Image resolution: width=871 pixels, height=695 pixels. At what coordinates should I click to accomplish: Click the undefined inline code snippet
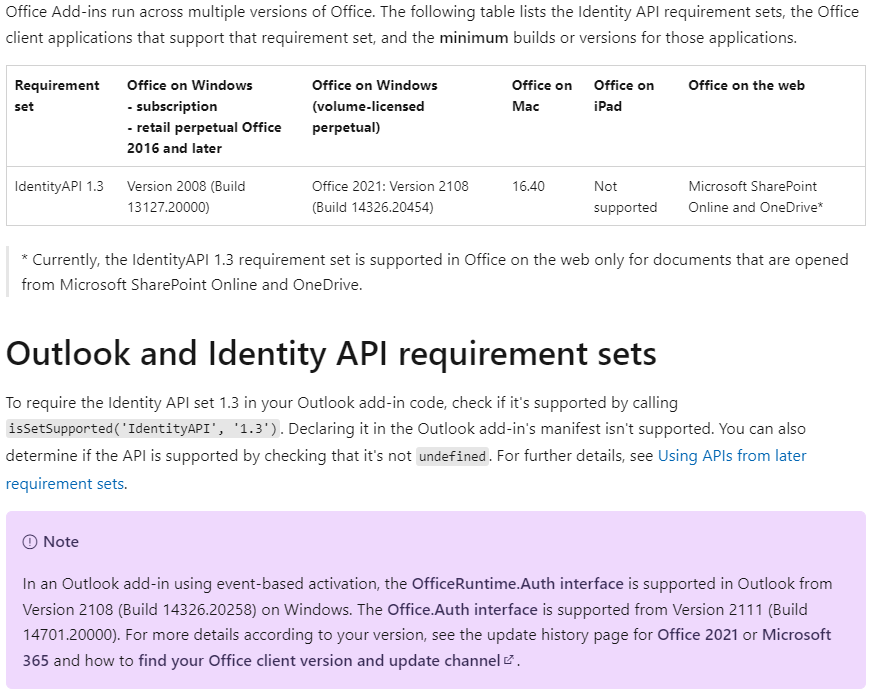pos(452,456)
